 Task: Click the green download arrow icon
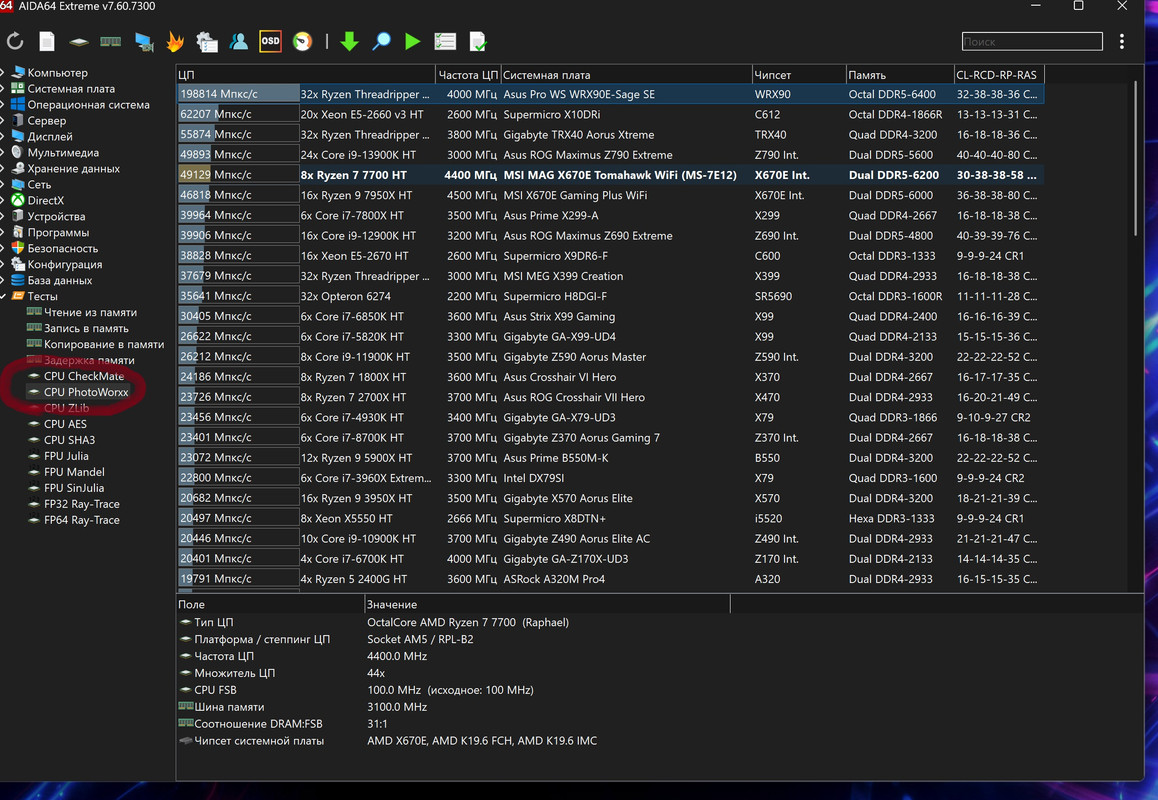click(x=349, y=41)
